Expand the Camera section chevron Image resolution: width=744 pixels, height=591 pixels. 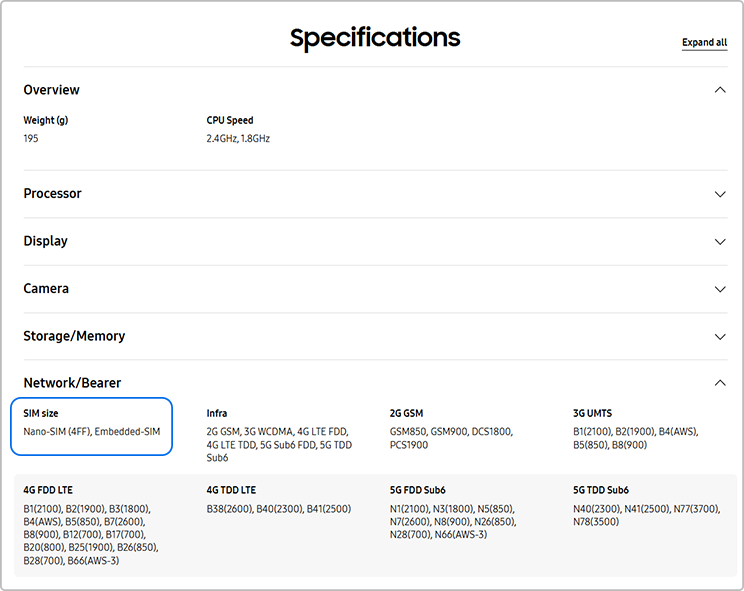coord(720,289)
